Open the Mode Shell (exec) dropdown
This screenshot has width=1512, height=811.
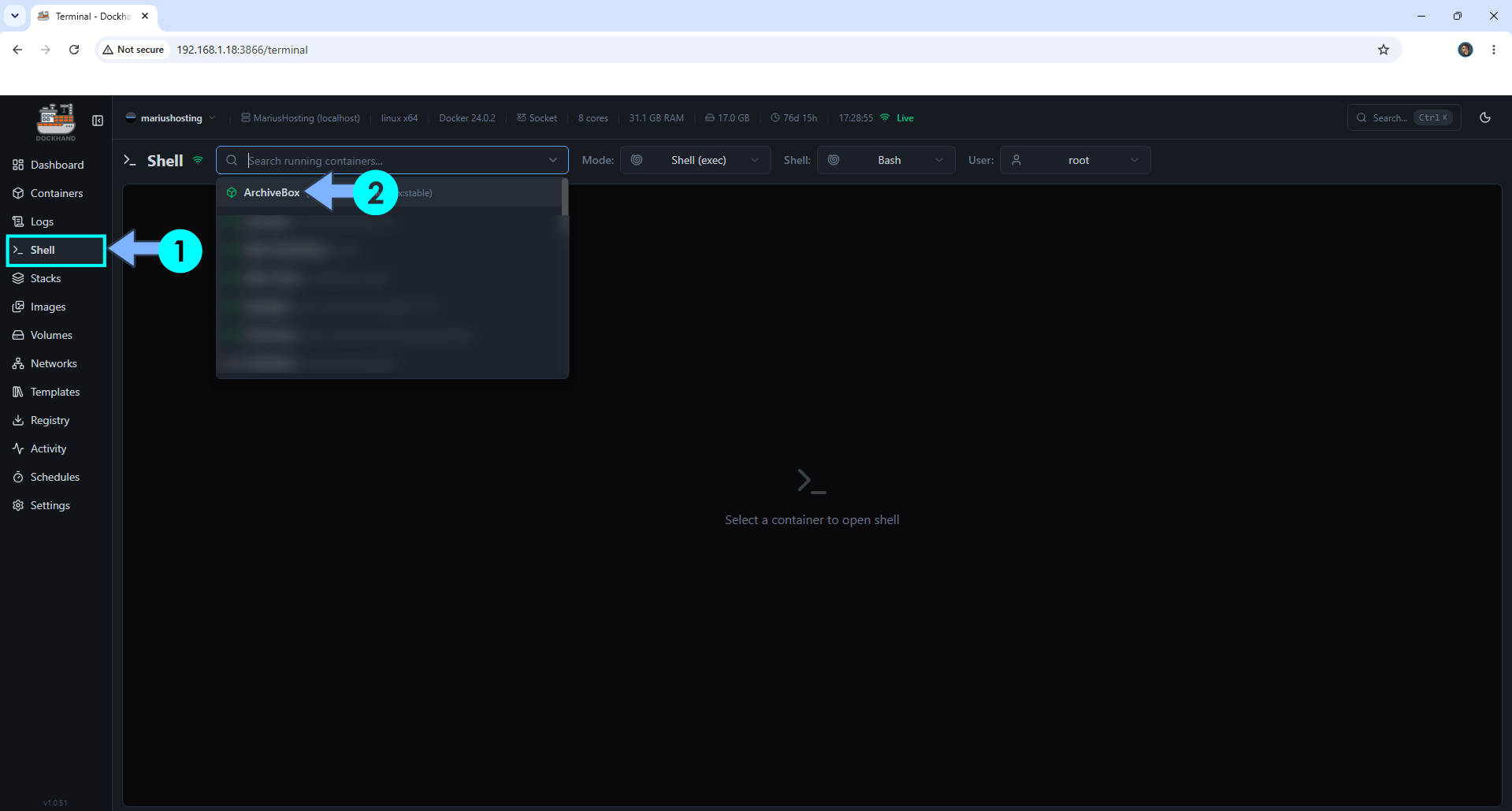coord(695,160)
